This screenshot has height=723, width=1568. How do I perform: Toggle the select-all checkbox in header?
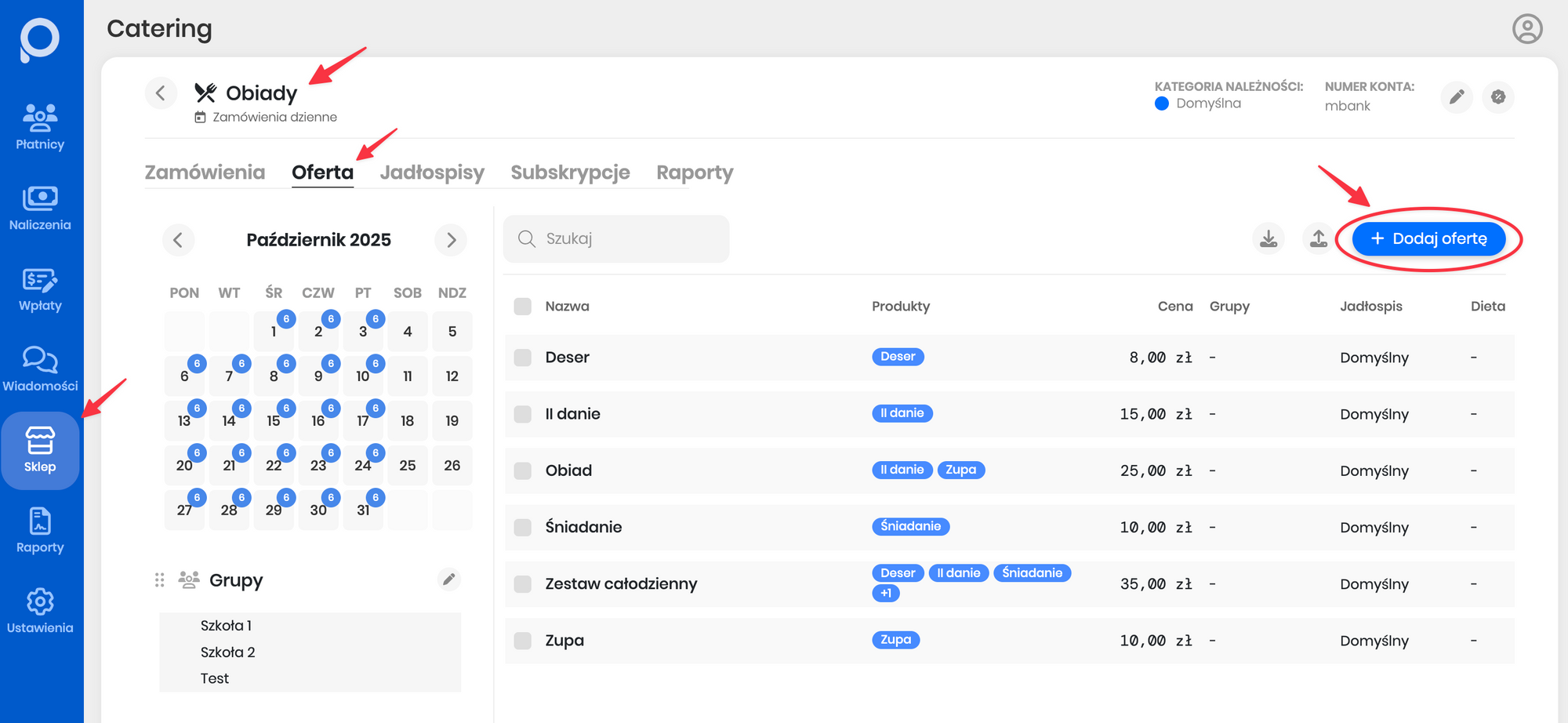pyautogui.click(x=523, y=306)
